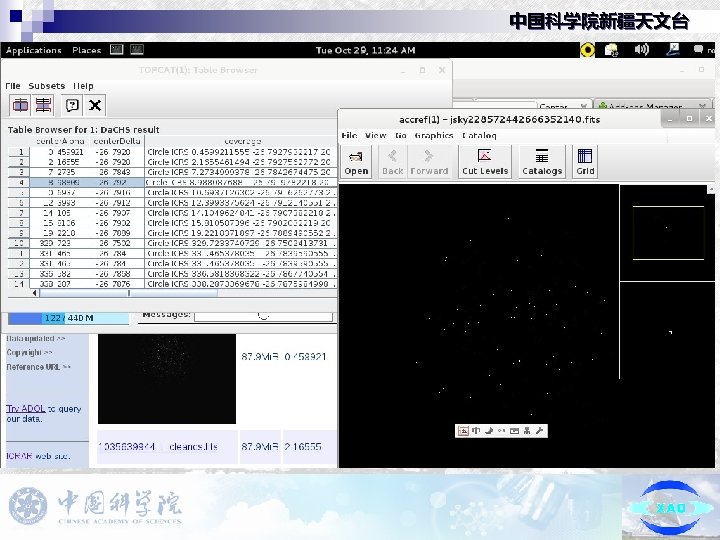
Task: Select table row number 3
Action: pos(19,172)
